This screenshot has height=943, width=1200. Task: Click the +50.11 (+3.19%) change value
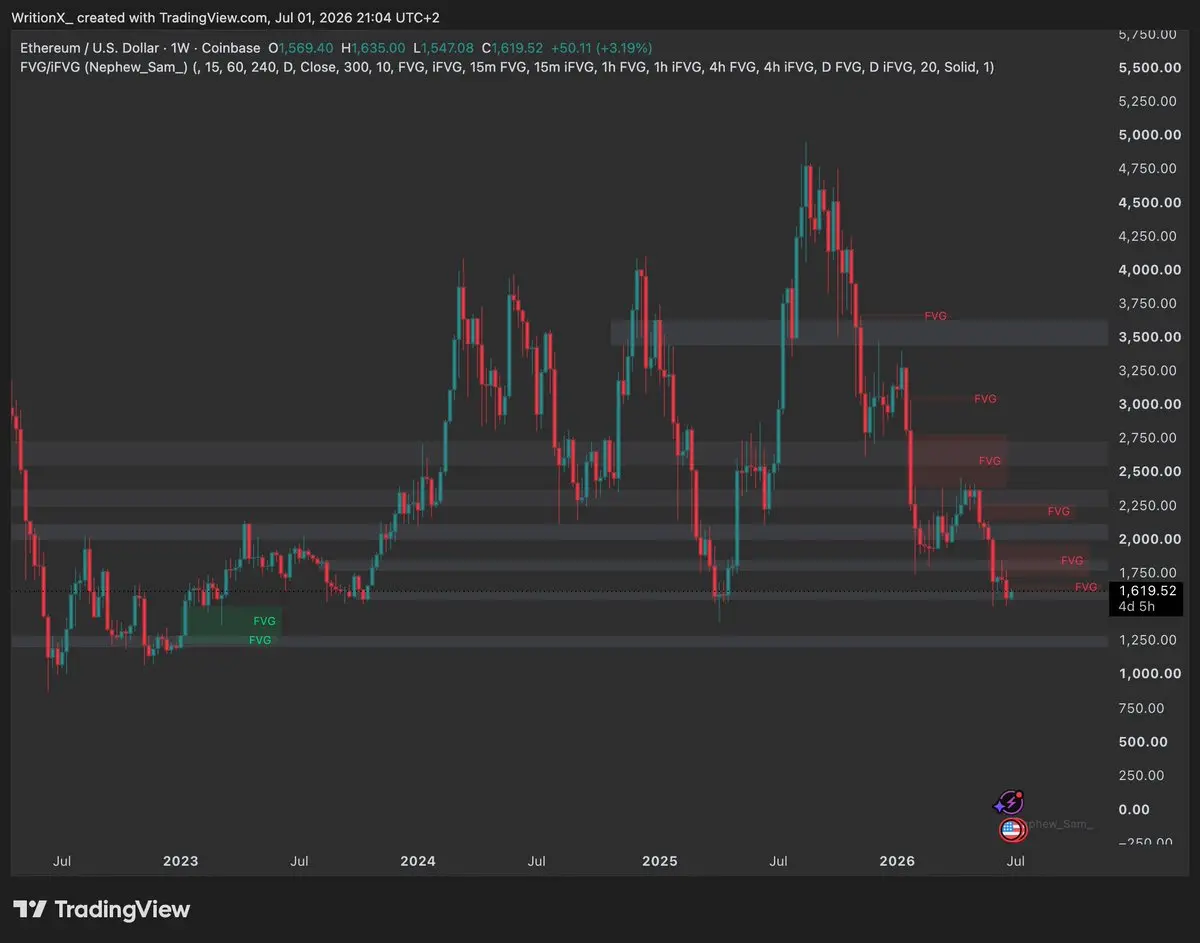point(602,47)
